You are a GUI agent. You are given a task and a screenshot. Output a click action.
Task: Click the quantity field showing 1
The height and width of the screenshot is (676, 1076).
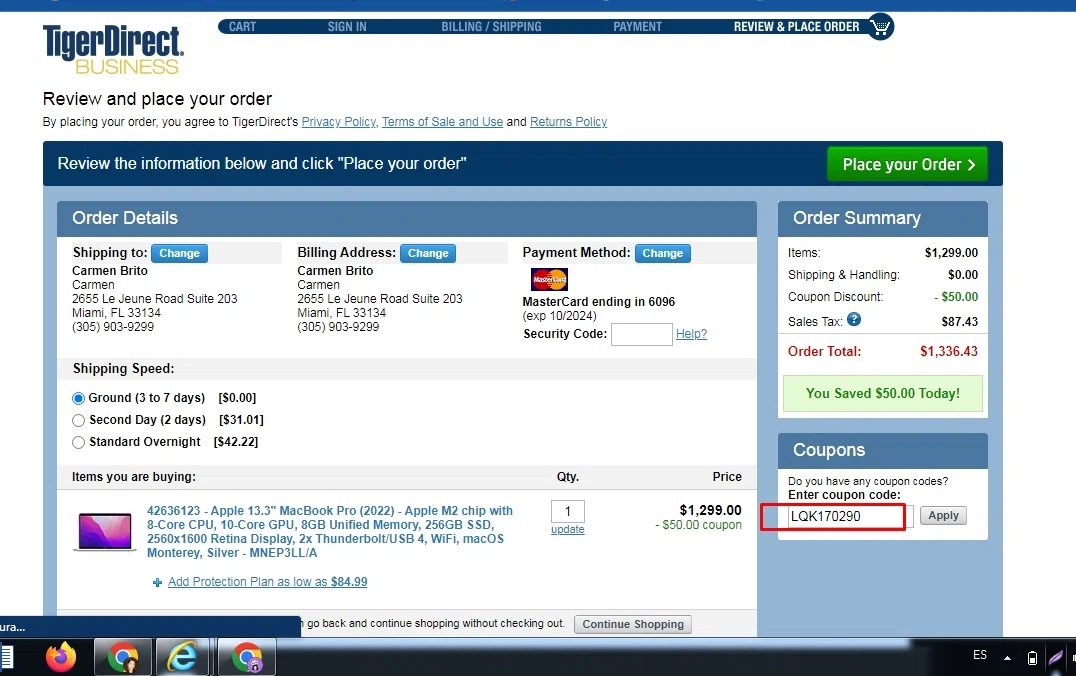coord(568,511)
